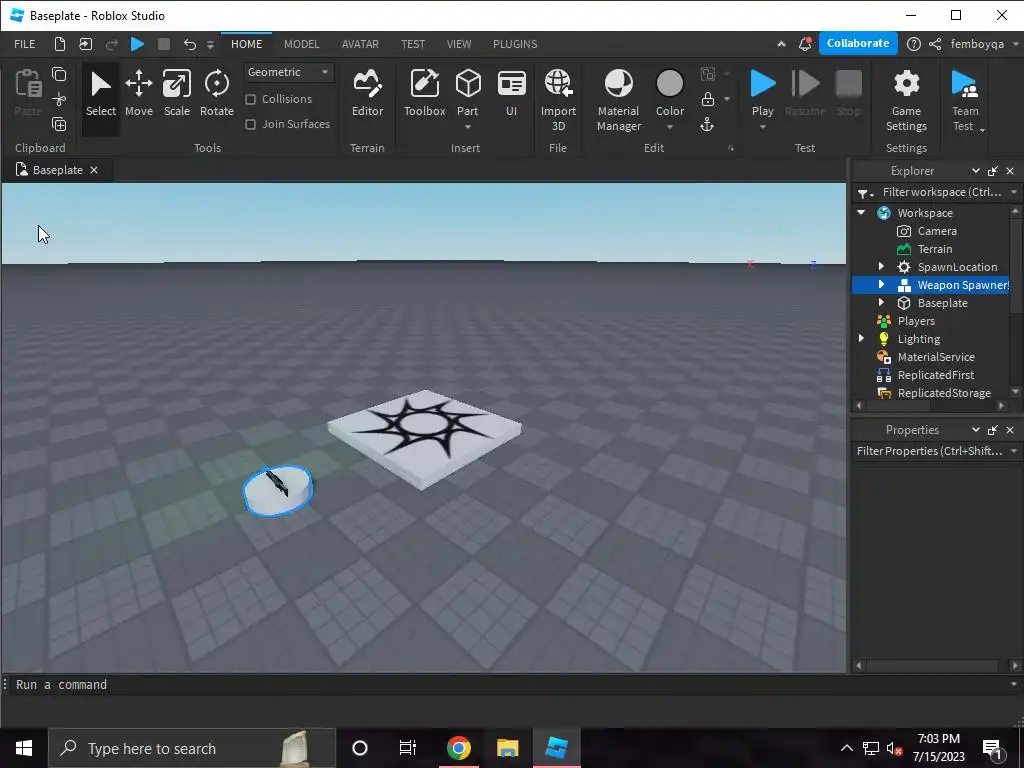Click the quick-access Play arrow in top bar
Image resolution: width=1024 pixels, height=768 pixels.
click(137, 44)
